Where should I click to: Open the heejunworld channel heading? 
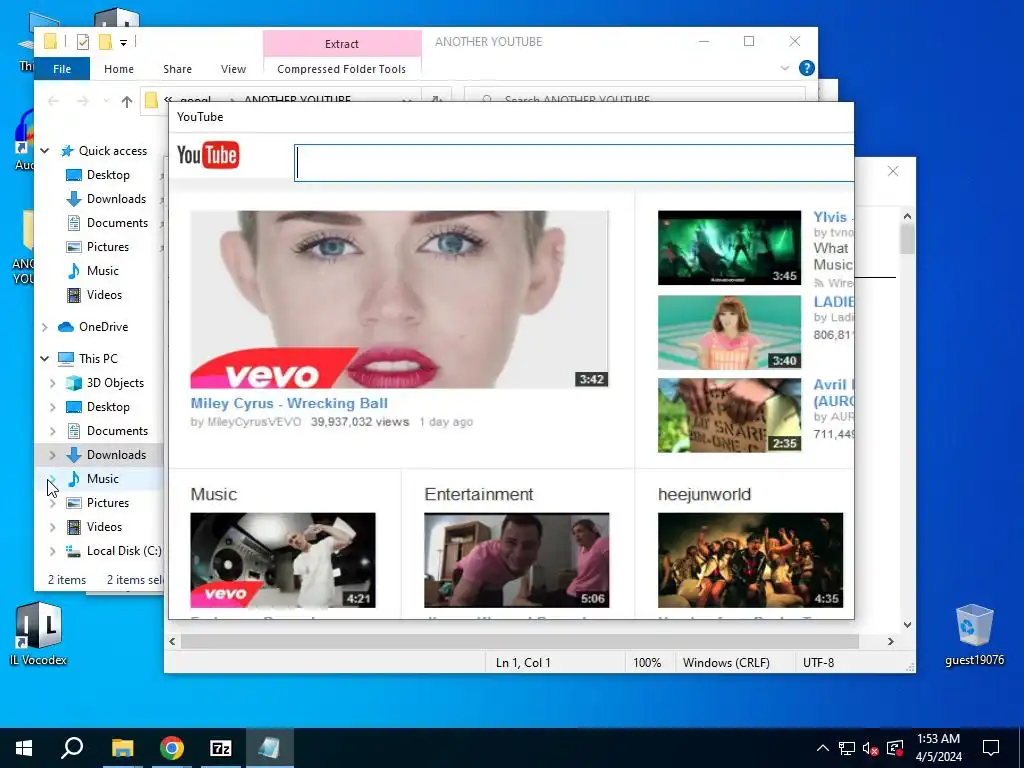pos(704,494)
